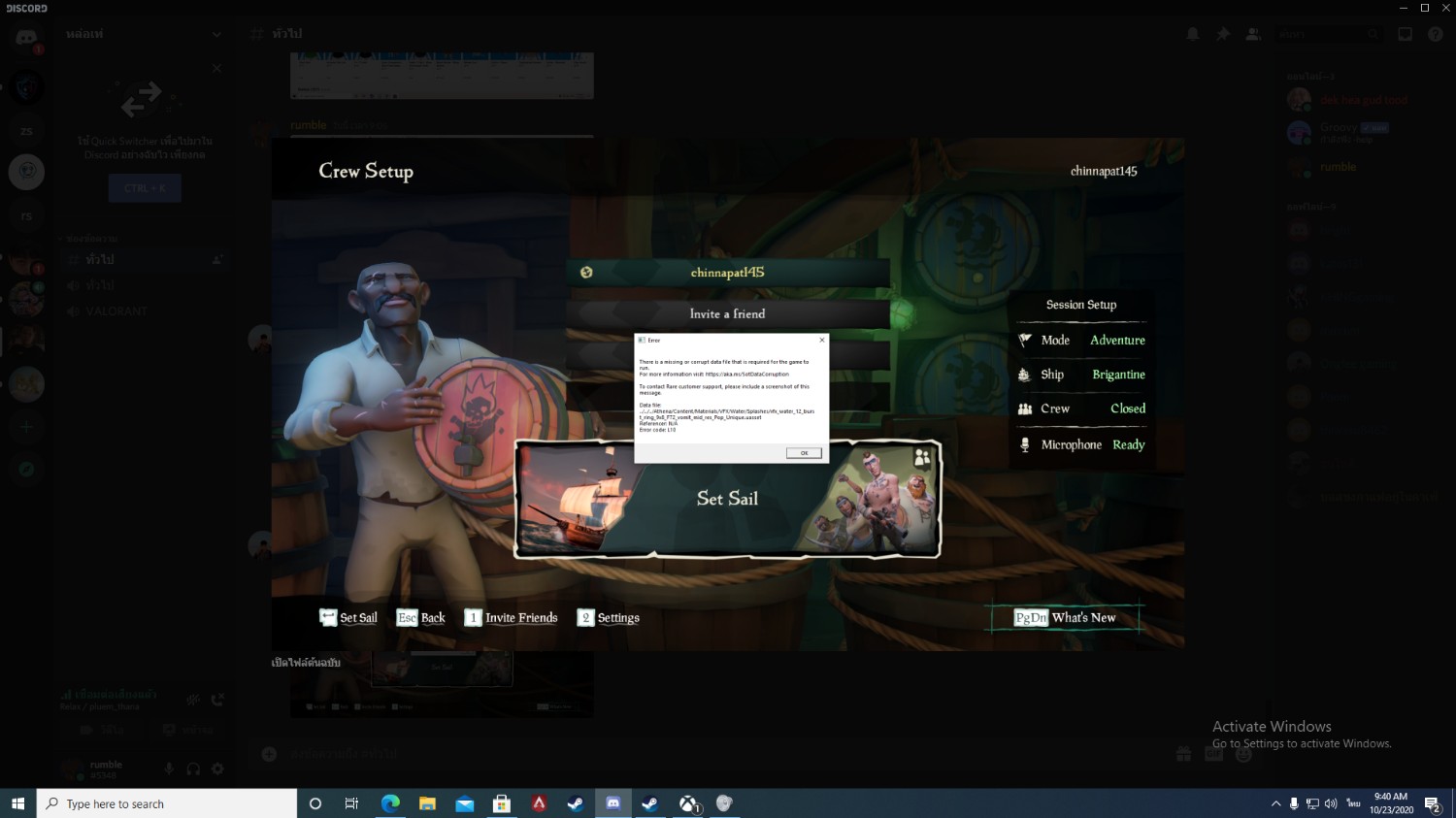Click the message input attach plus icon
Image resolution: width=1456 pixels, height=818 pixels.
click(x=269, y=754)
